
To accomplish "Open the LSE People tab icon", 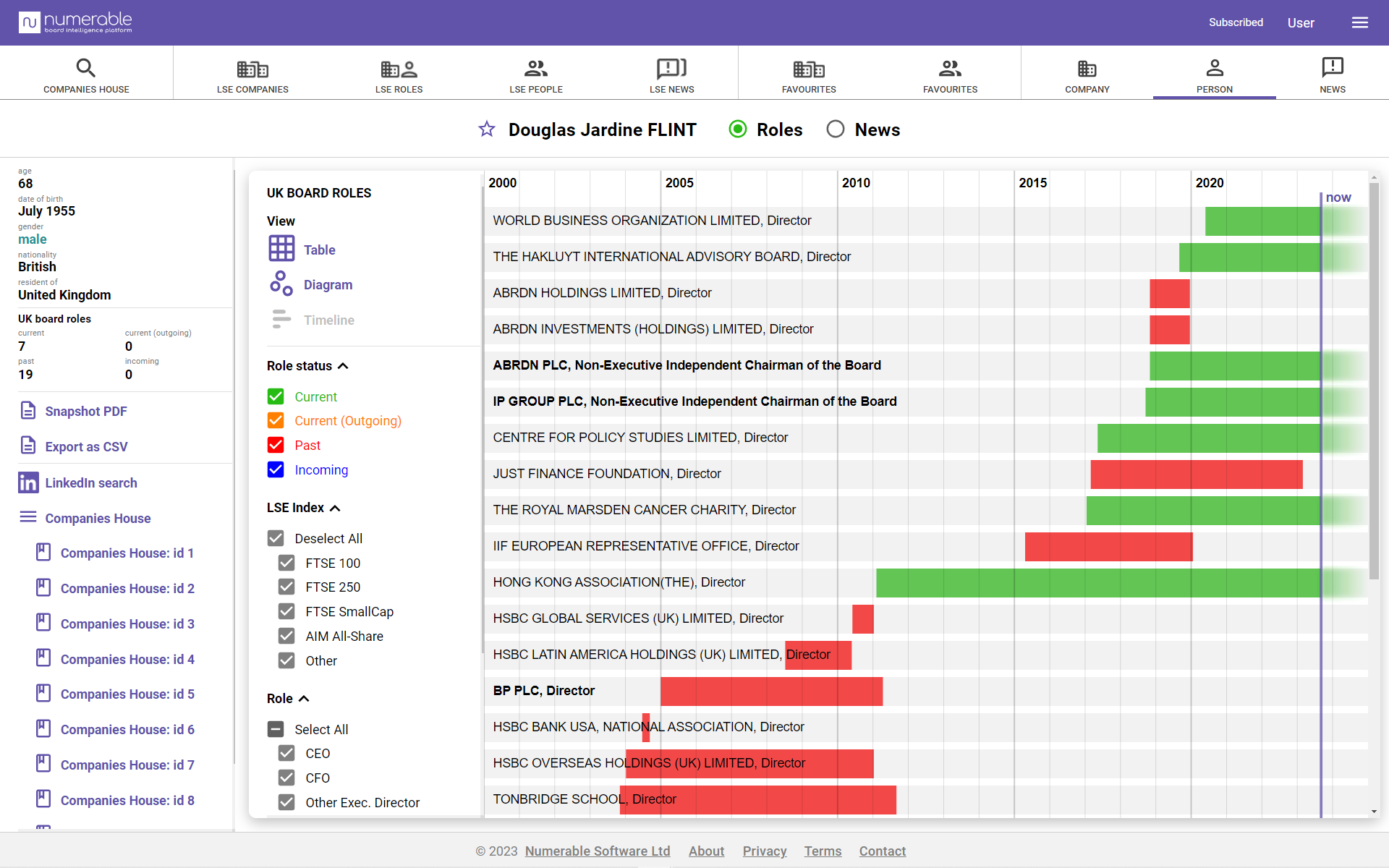I will tap(536, 69).
